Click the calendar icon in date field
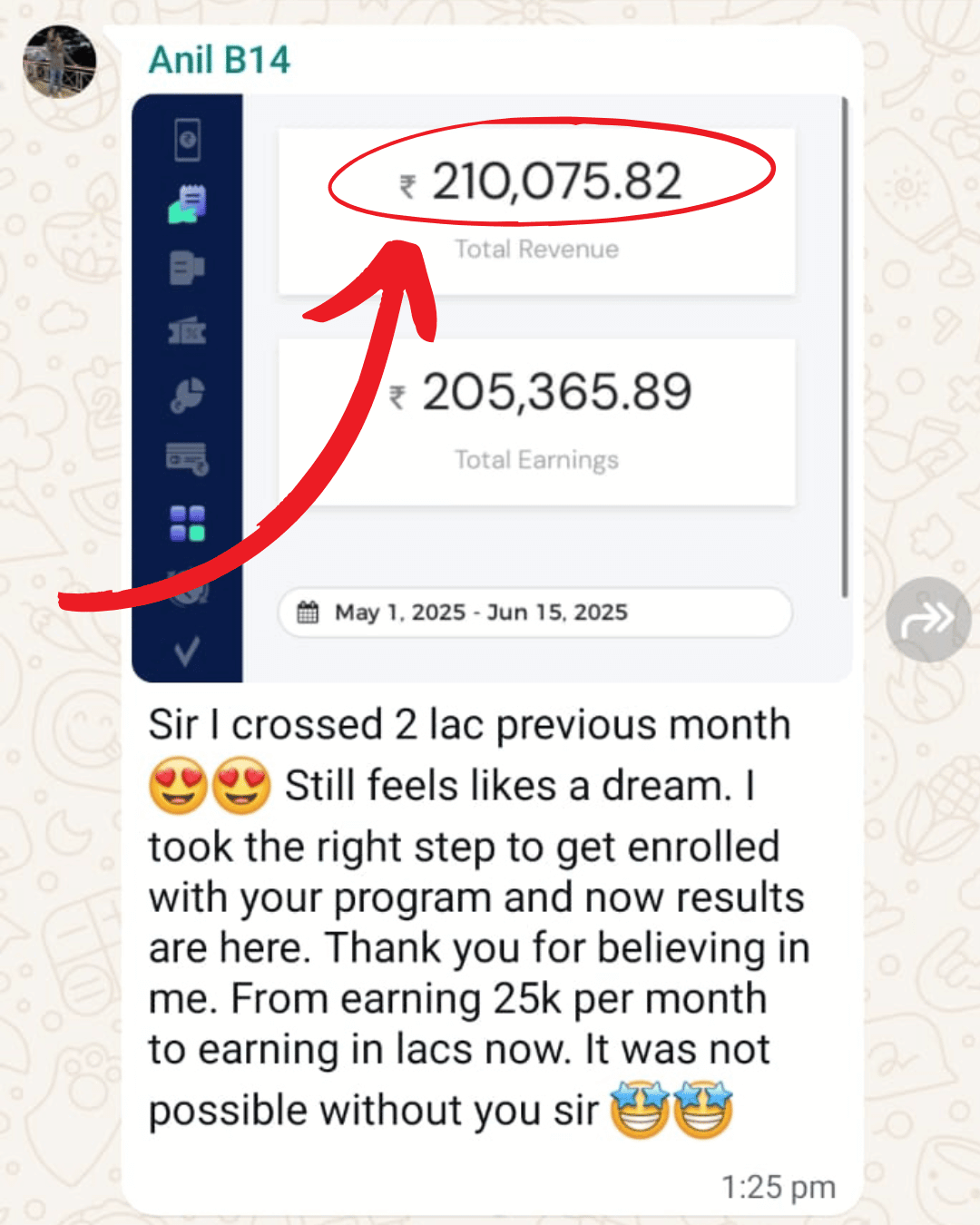 [309, 612]
